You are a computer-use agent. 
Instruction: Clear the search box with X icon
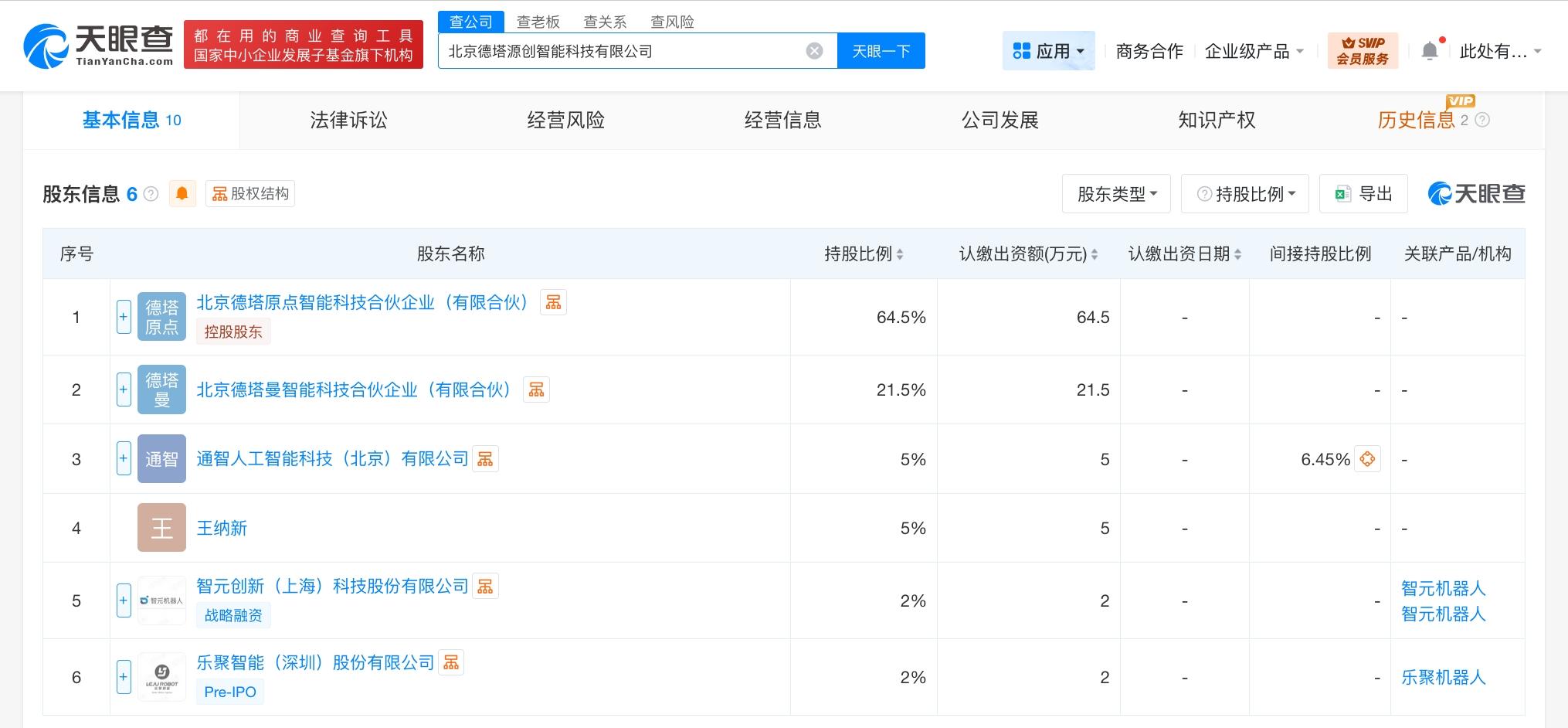[814, 51]
